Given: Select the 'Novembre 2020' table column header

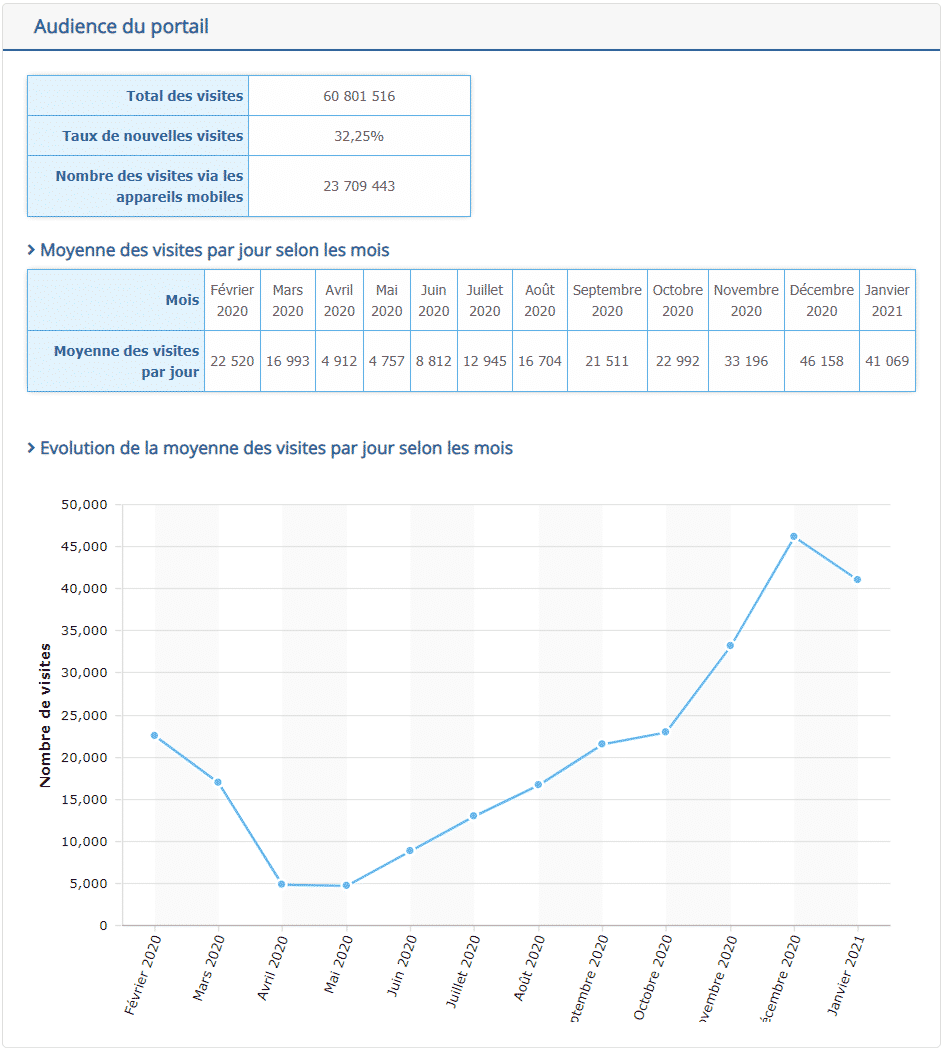Looking at the screenshot, I should 746,300.
